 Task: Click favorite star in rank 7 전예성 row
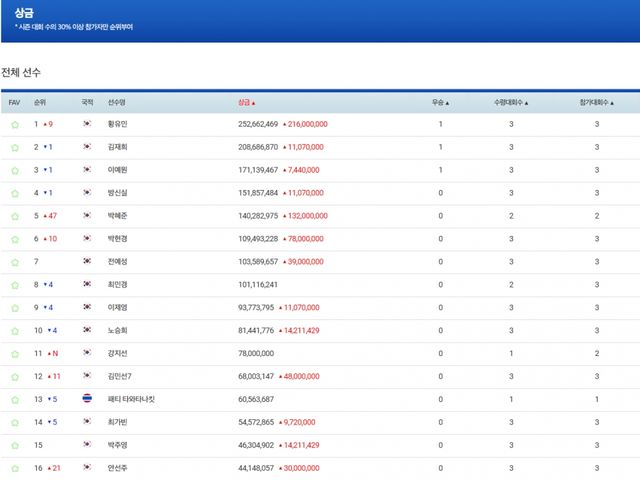(x=14, y=262)
